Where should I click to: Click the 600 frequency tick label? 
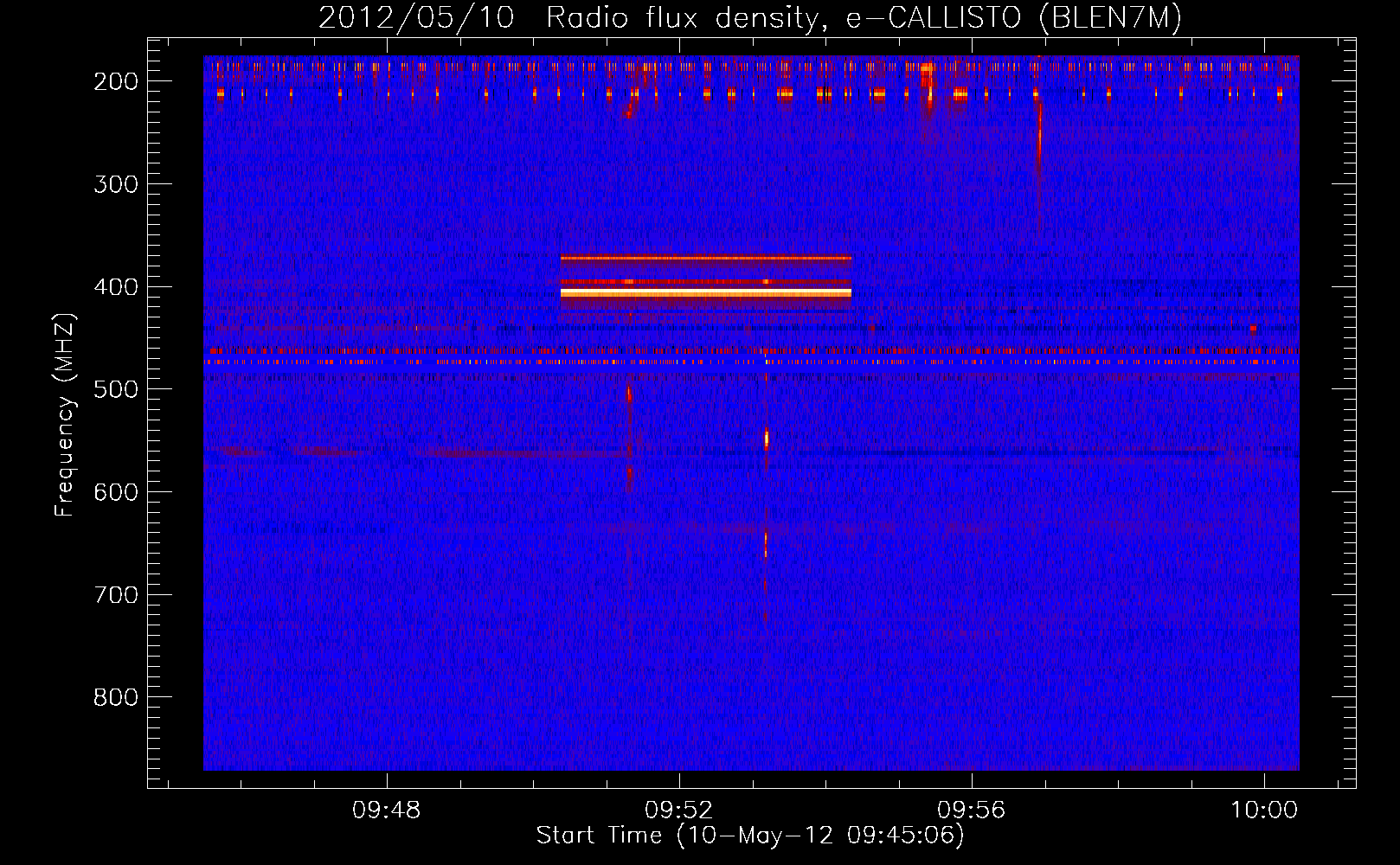coord(116,492)
